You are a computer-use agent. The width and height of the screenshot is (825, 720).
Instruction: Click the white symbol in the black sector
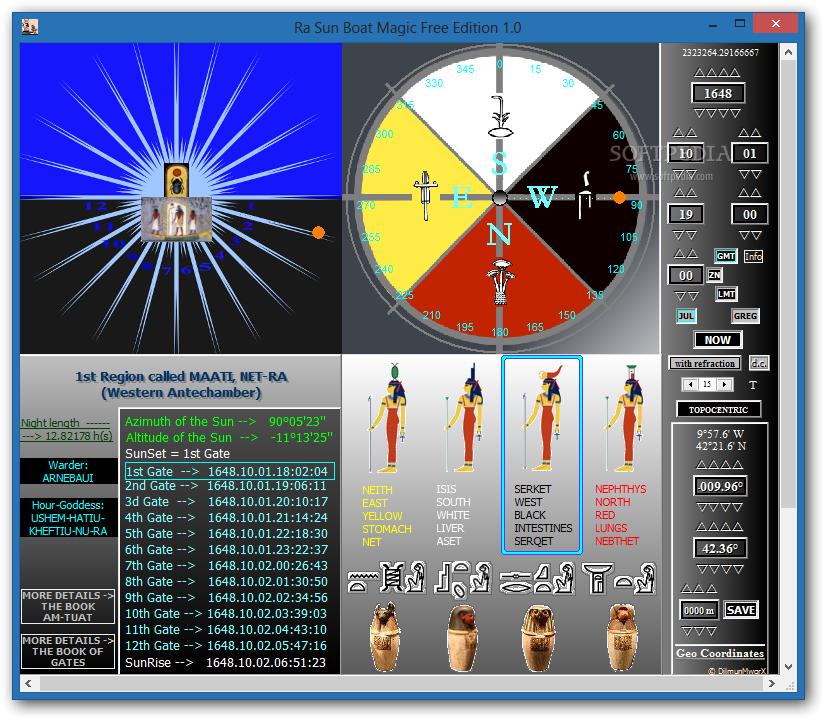tap(585, 195)
